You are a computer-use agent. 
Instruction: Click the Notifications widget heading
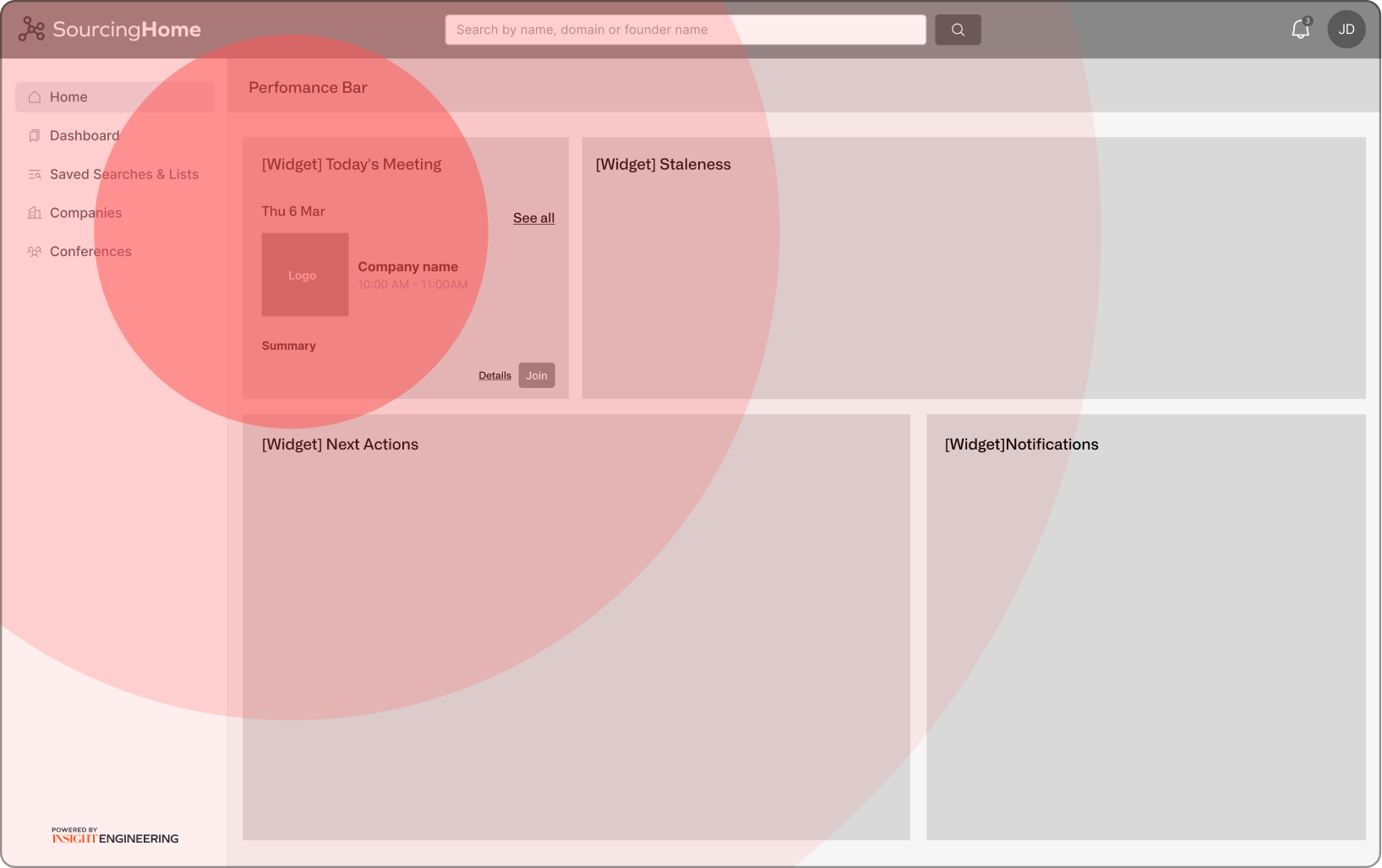[1021, 445]
